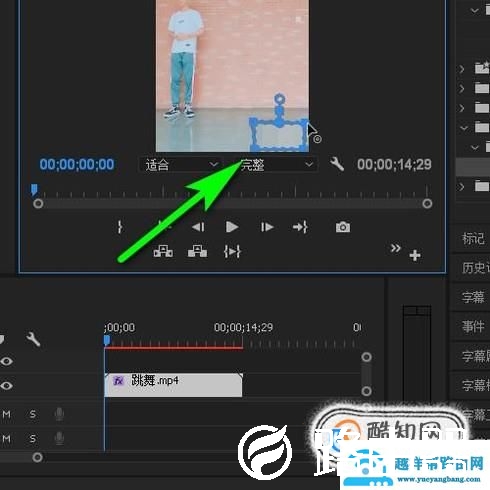This screenshot has height=490, width=490.
Task: Export frame with camera icon
Action: pyautogui.click(x=343, y=227)
